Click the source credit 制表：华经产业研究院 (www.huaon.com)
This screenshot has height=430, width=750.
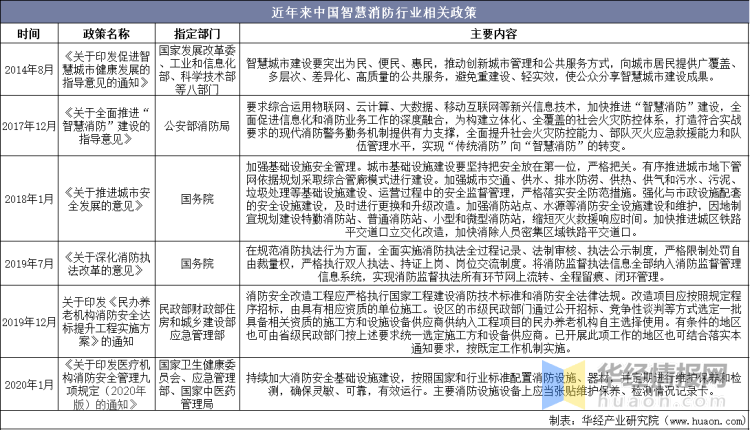coord(647,421)
